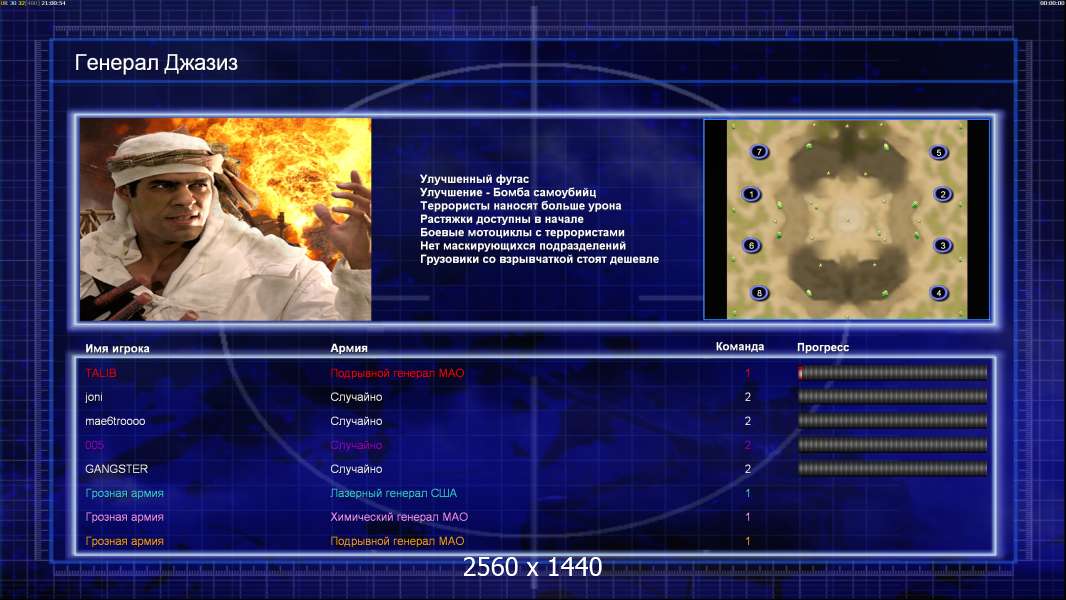This screenshot has height=600, width=1066.
Task: Pick start position marker 6 on the map
Action: [x=751, y=245]
